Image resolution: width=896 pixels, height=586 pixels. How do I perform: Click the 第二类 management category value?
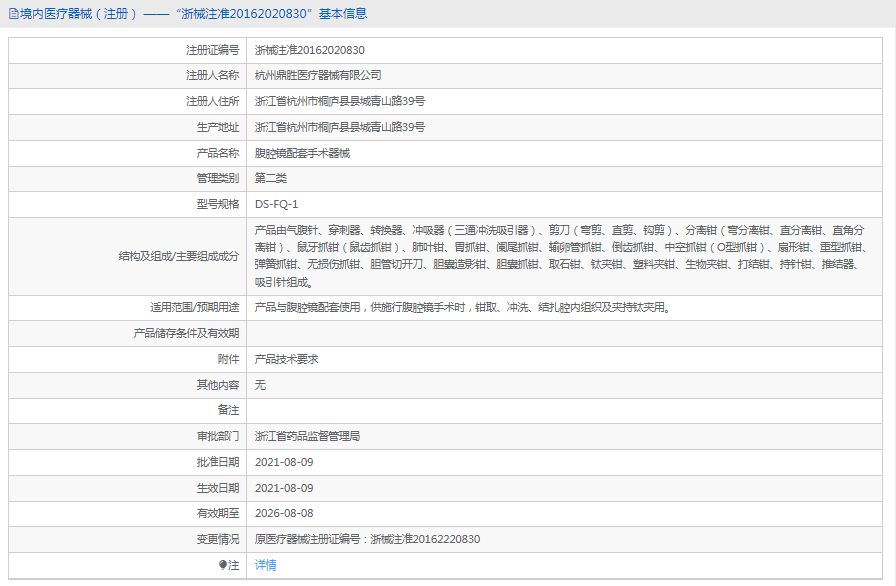[271, 178]
